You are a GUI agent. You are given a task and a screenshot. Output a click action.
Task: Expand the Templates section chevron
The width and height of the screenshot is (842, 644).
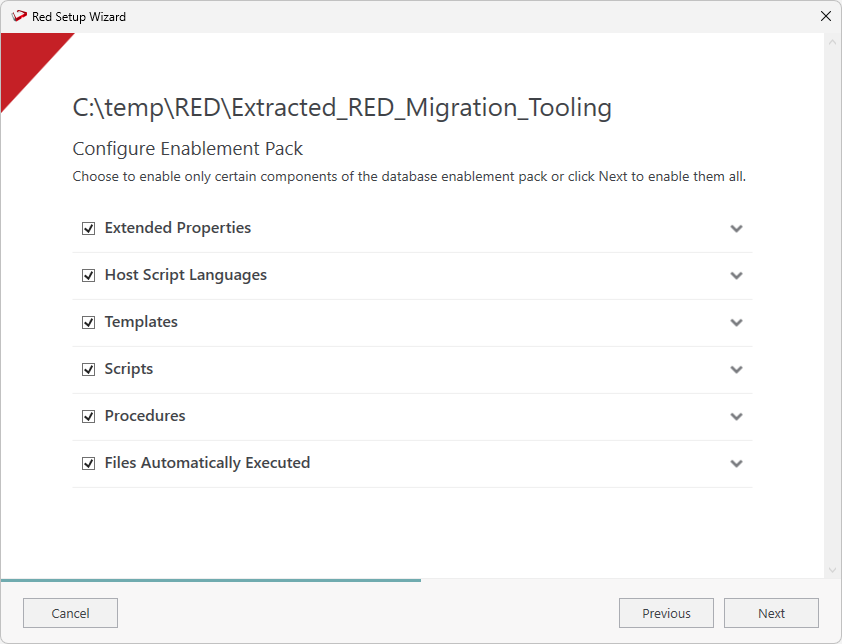pos(736,323)
